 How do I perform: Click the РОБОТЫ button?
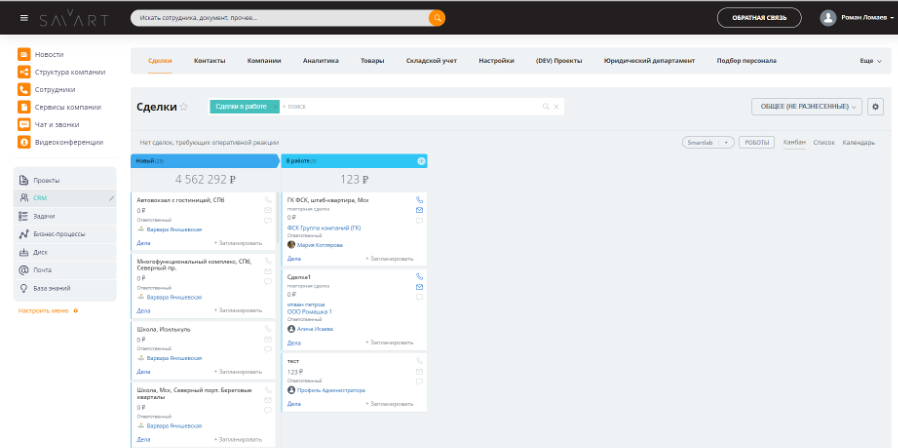757,143
